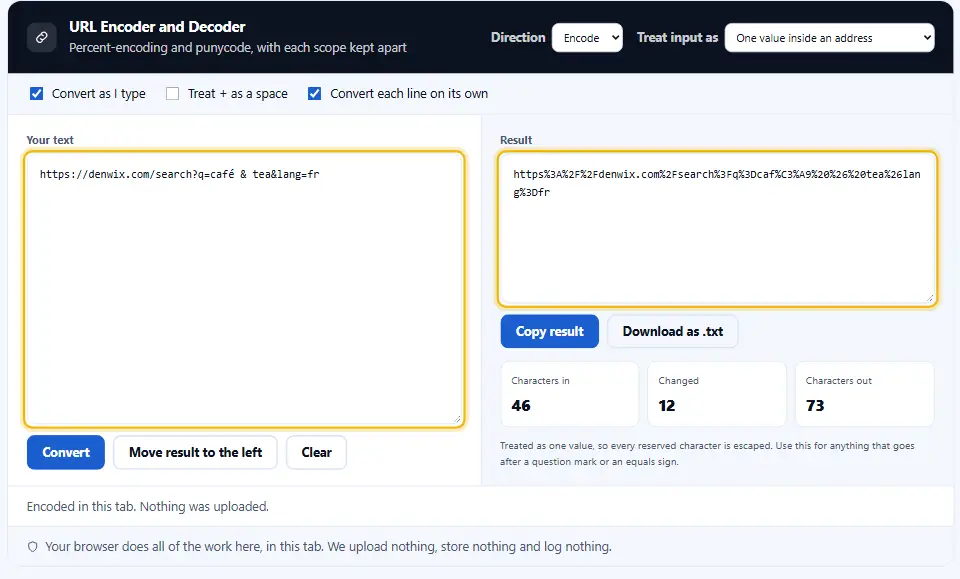The height and width of the screenshot is (579, 960).
Task: Click the Result label
Action: 516,140
